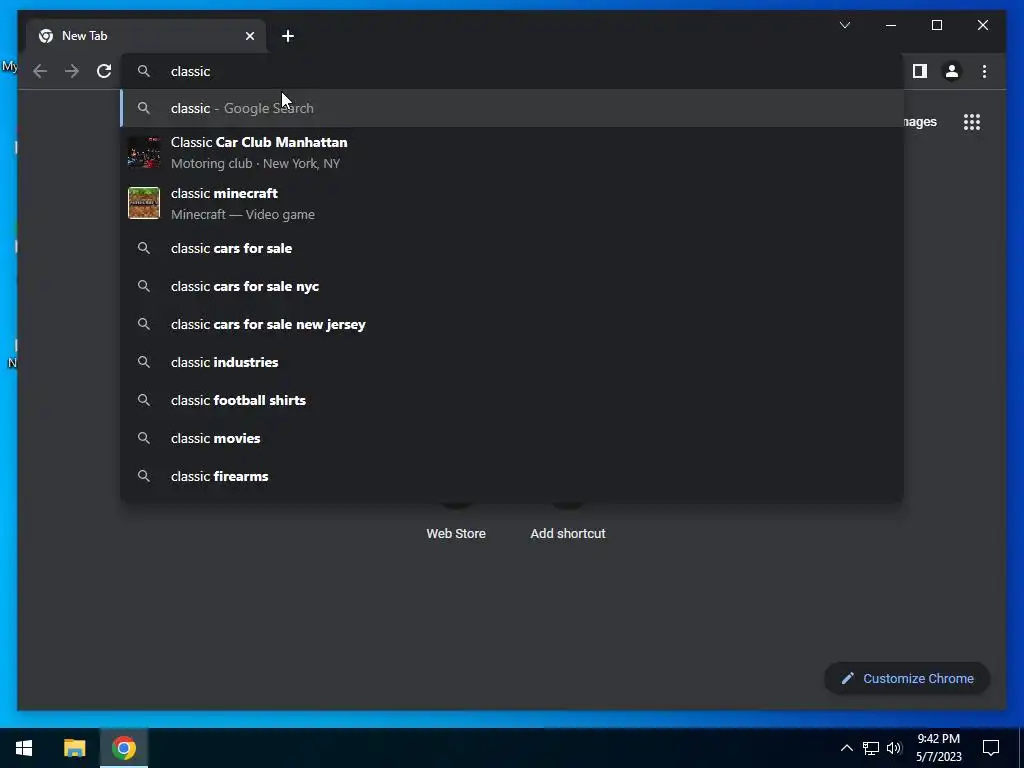Screen dimensions: 1024x768
Task: Select the New Tab tab
Action: click(146, 36)
